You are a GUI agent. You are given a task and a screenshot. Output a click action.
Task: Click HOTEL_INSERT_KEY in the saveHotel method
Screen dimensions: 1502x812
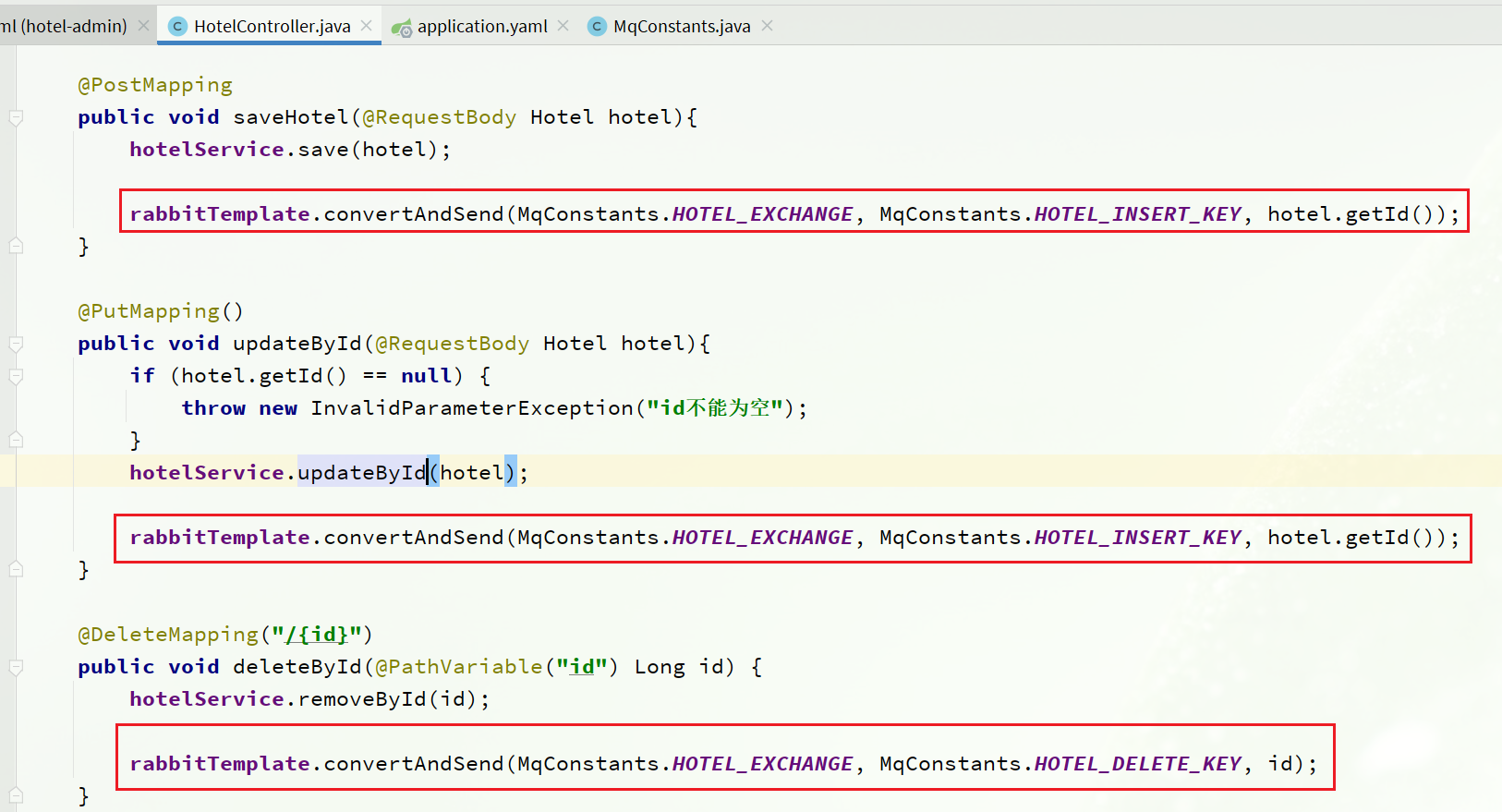click(x=1137, y=214)
